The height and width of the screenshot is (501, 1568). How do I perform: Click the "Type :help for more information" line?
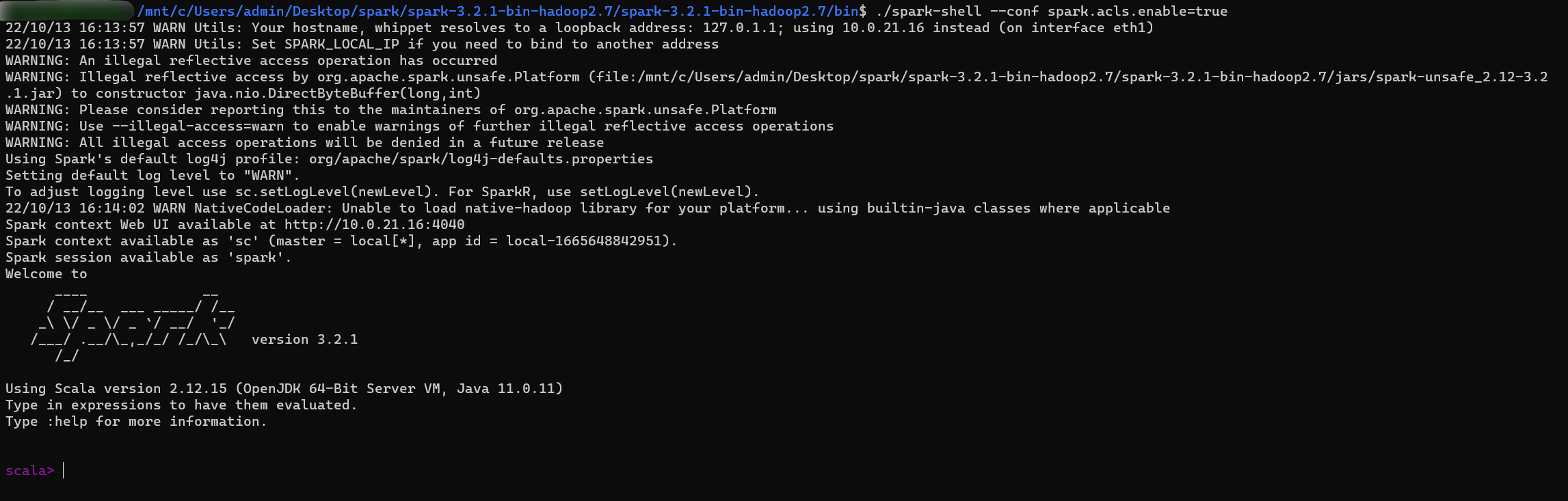136,421
